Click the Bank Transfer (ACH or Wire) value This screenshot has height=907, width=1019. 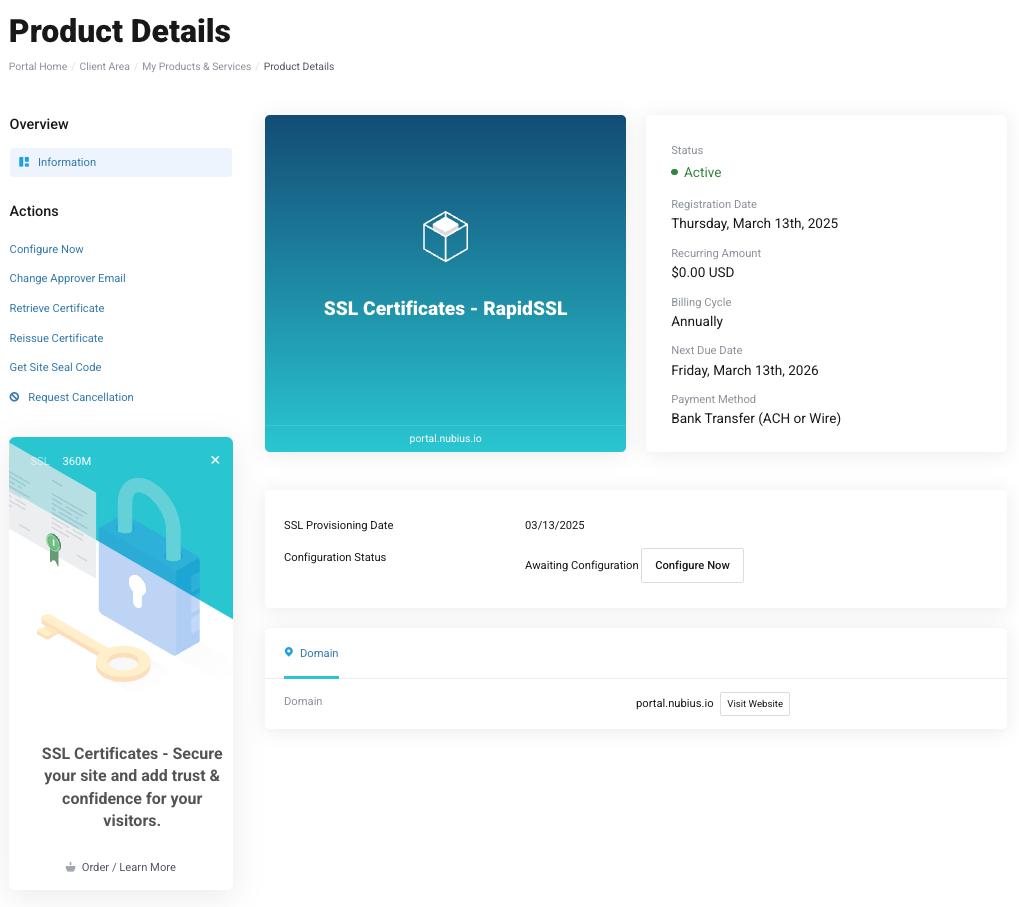point(756,418)
